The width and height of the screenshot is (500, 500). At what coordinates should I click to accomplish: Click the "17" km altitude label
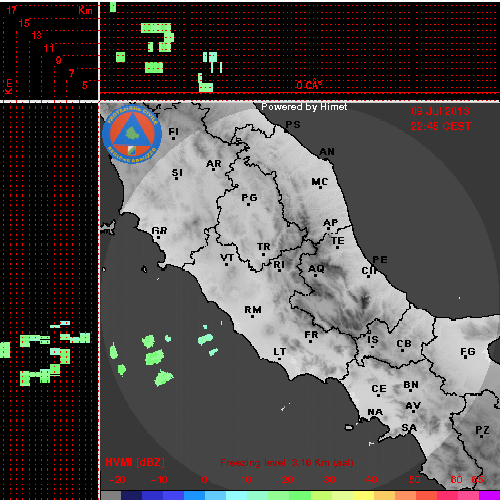click(11, 10)
